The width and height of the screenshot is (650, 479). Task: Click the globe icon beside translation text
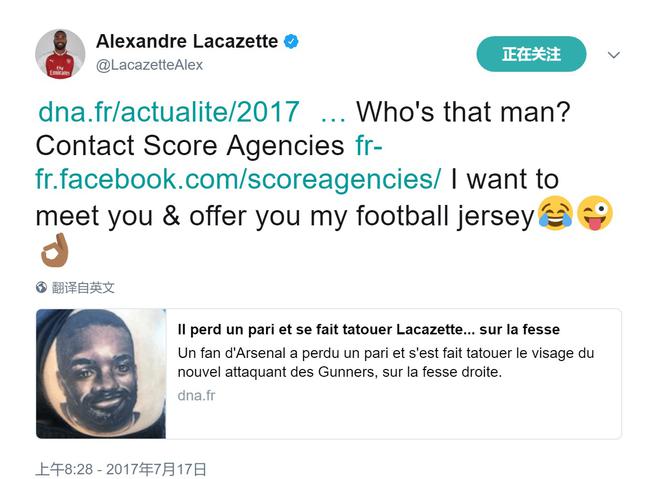[x=41, y=287]
